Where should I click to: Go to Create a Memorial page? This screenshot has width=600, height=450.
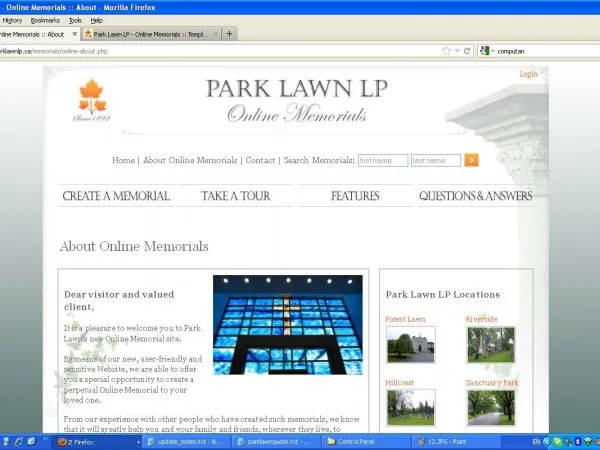pyautogui.click(x=116, y=196)
